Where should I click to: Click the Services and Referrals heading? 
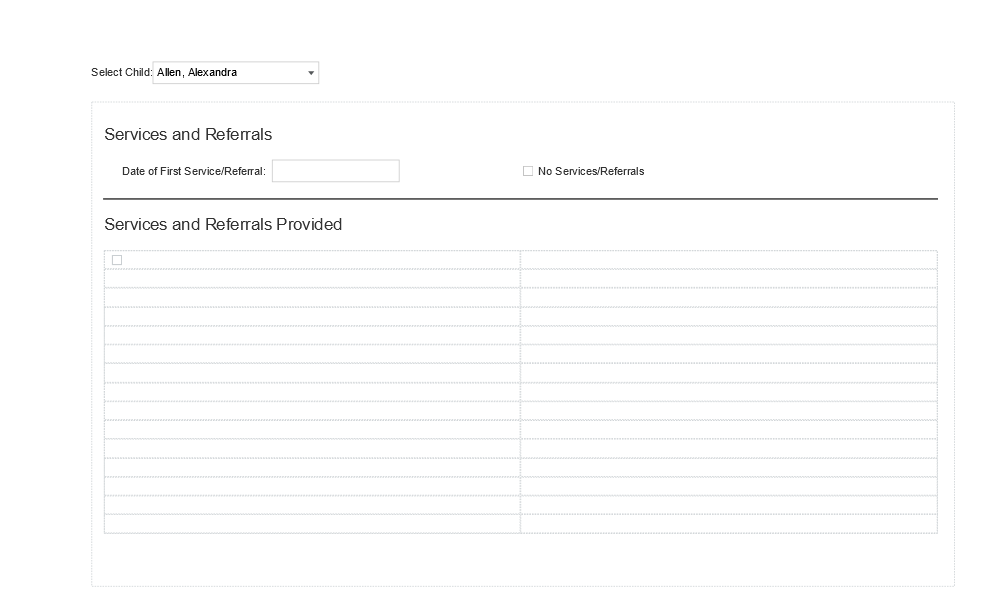pos(188,134)
